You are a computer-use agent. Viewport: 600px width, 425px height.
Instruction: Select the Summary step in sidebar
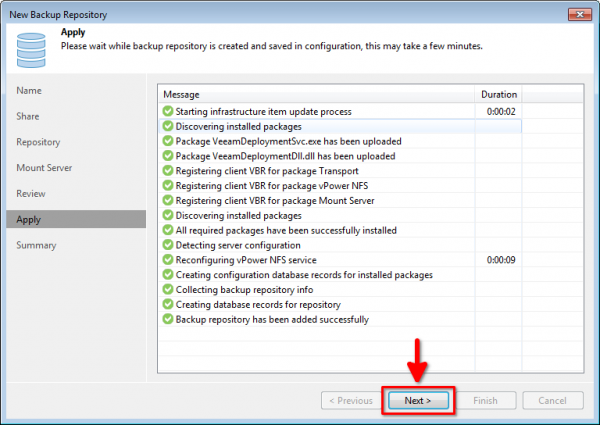pyautogui.click(x=36, y=245)
